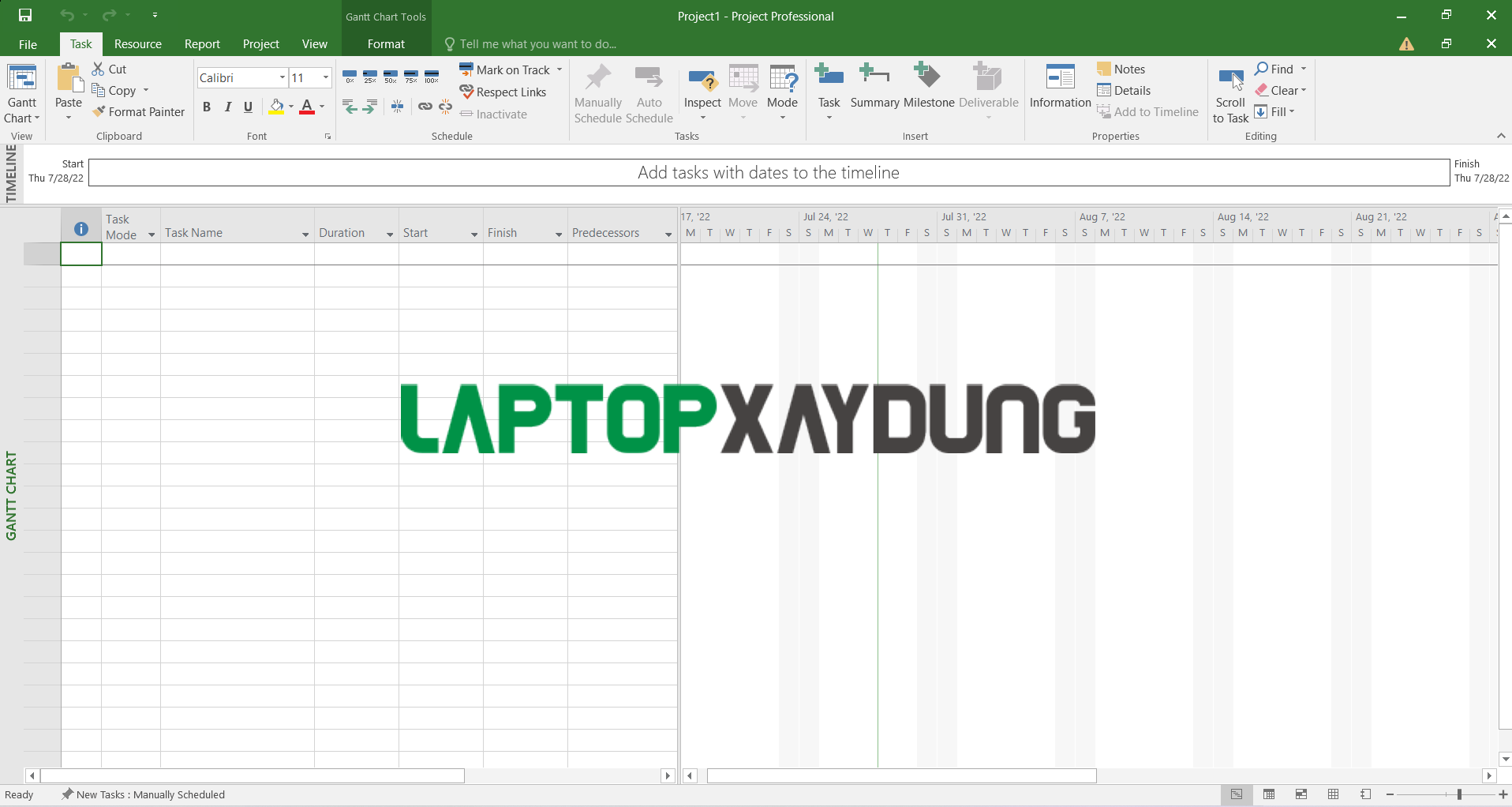Screen dimensions: 1512x807
Task: Click the Auto Schedule button
Action: (x=649, y=91)
